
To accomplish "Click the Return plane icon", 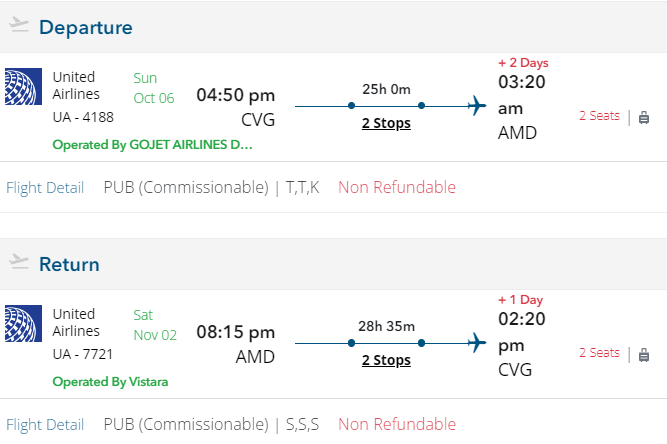I will [x=19, y=263].
